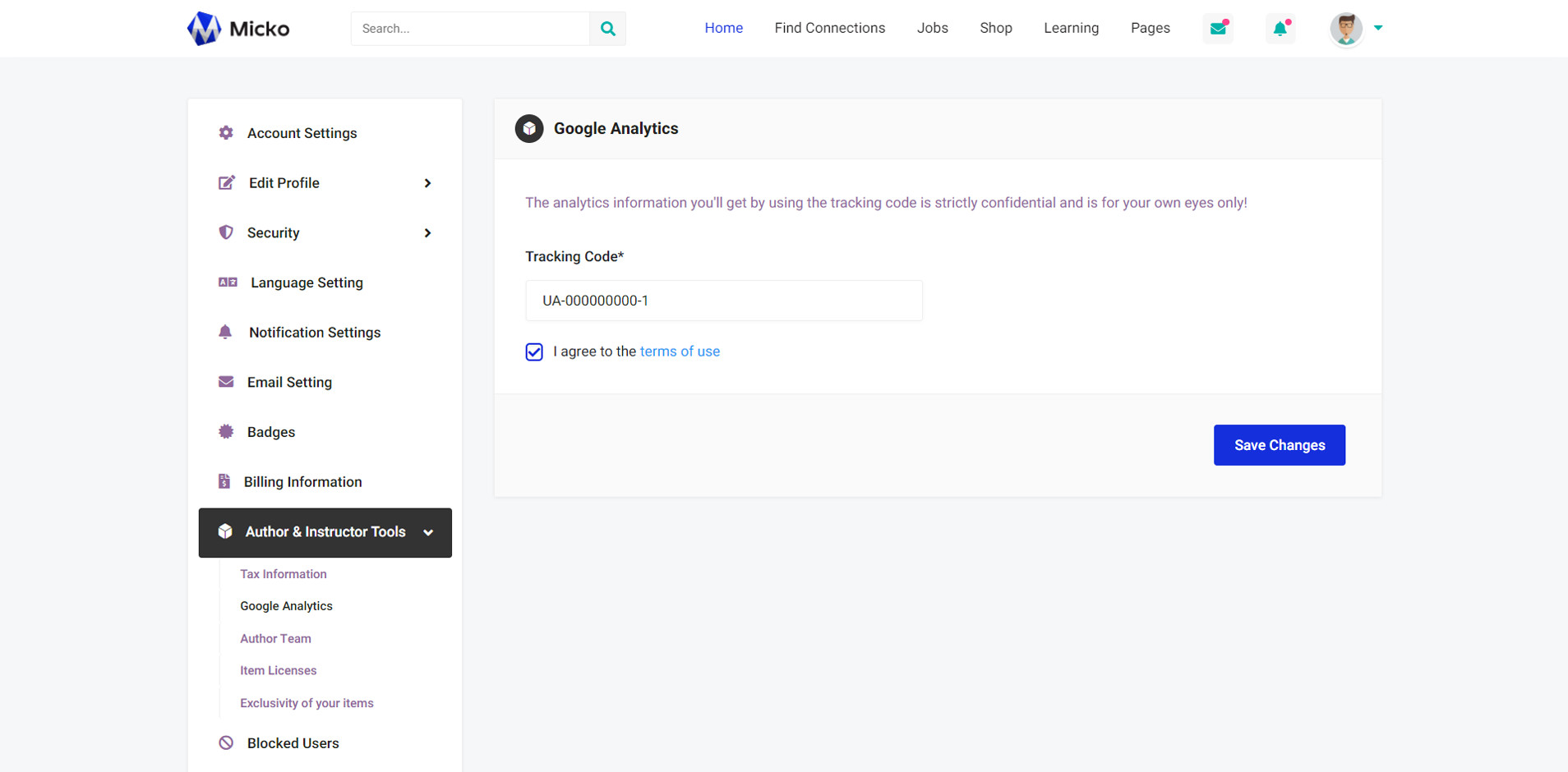The image size is (1568, 772).
Task: Open the Learning menu item
Action: (1071, 28)
